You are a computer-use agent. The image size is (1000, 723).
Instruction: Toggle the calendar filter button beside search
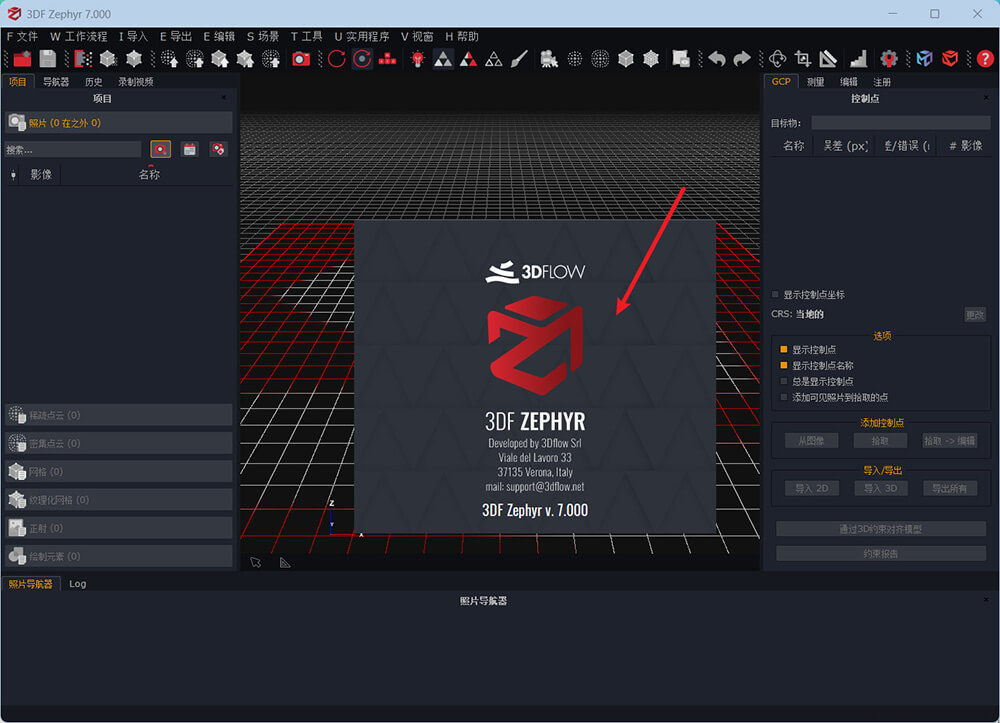189,149
